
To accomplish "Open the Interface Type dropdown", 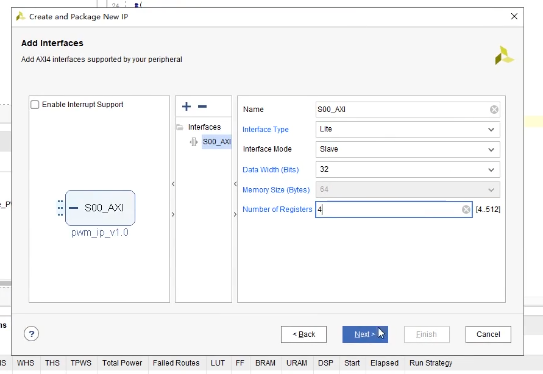I will pos(408,130).
